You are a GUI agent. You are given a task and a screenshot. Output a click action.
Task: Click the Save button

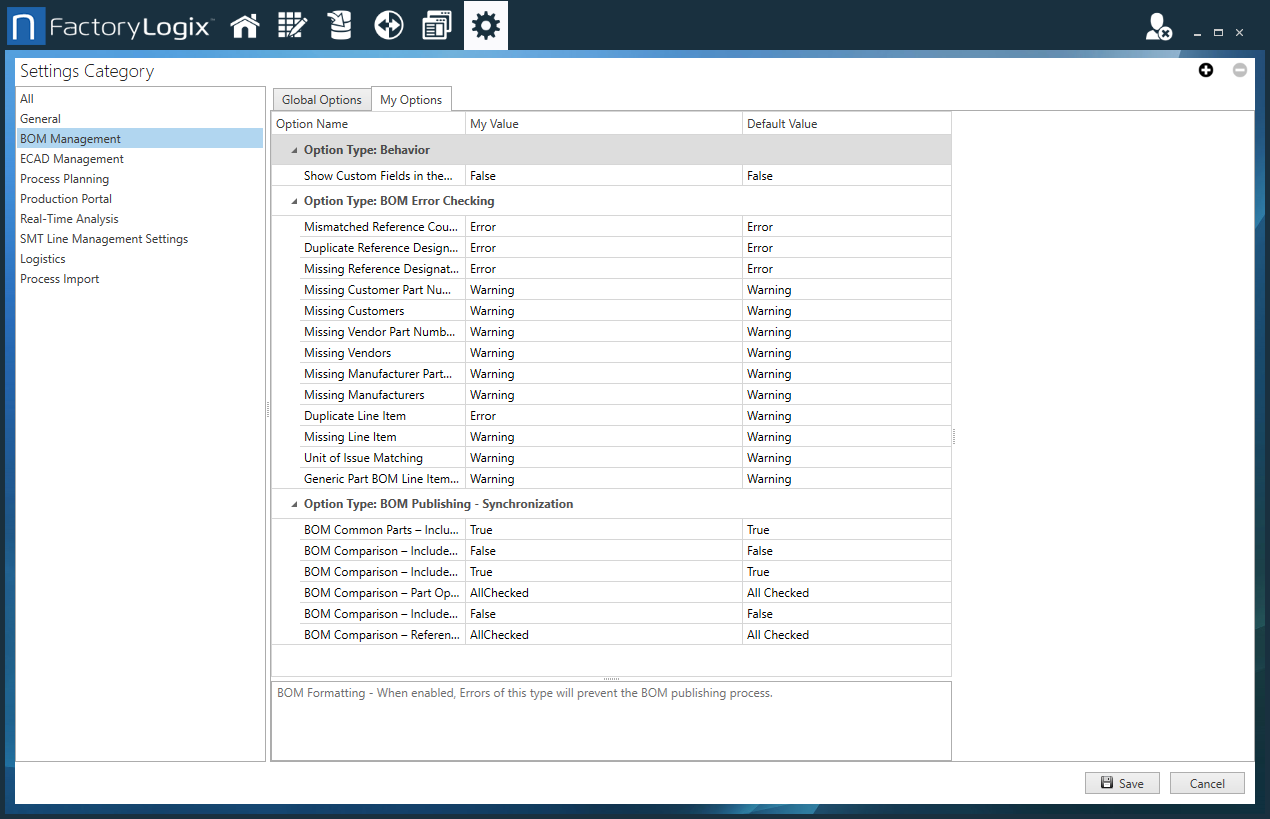click(x=1121, y=783)
